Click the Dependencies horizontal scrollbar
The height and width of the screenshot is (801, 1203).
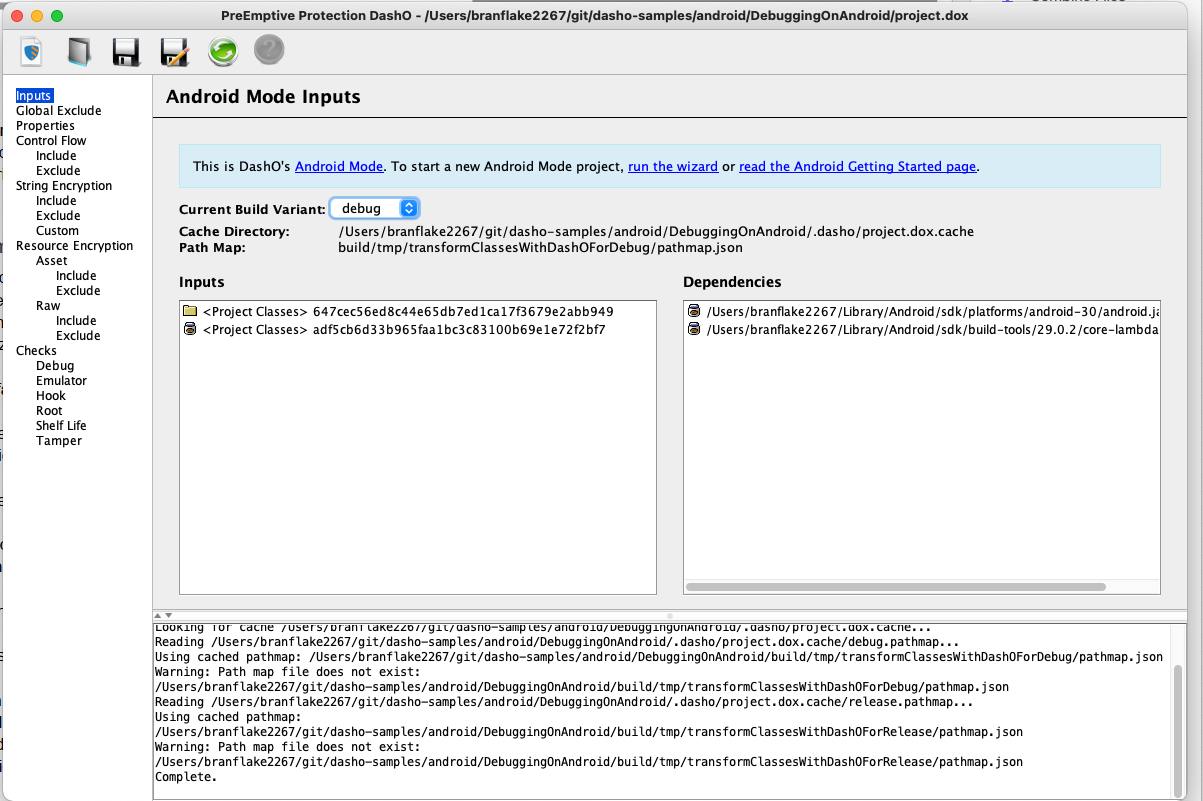click(896, 586)
